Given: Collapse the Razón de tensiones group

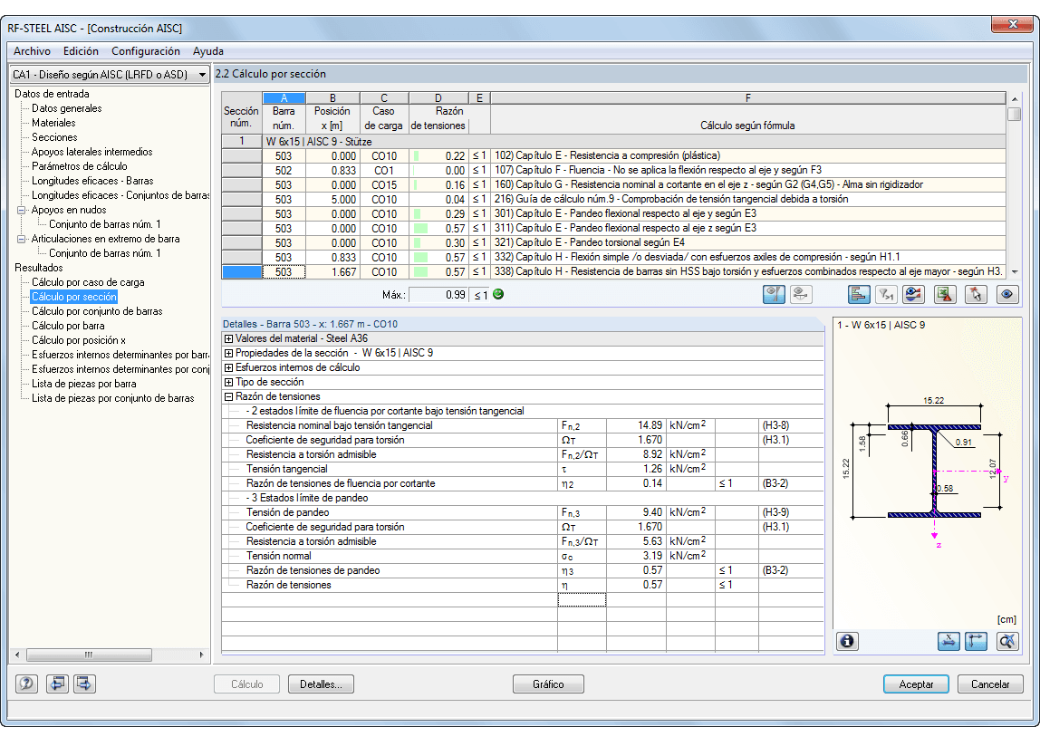Looking at the screenshot, I should 229,397.
